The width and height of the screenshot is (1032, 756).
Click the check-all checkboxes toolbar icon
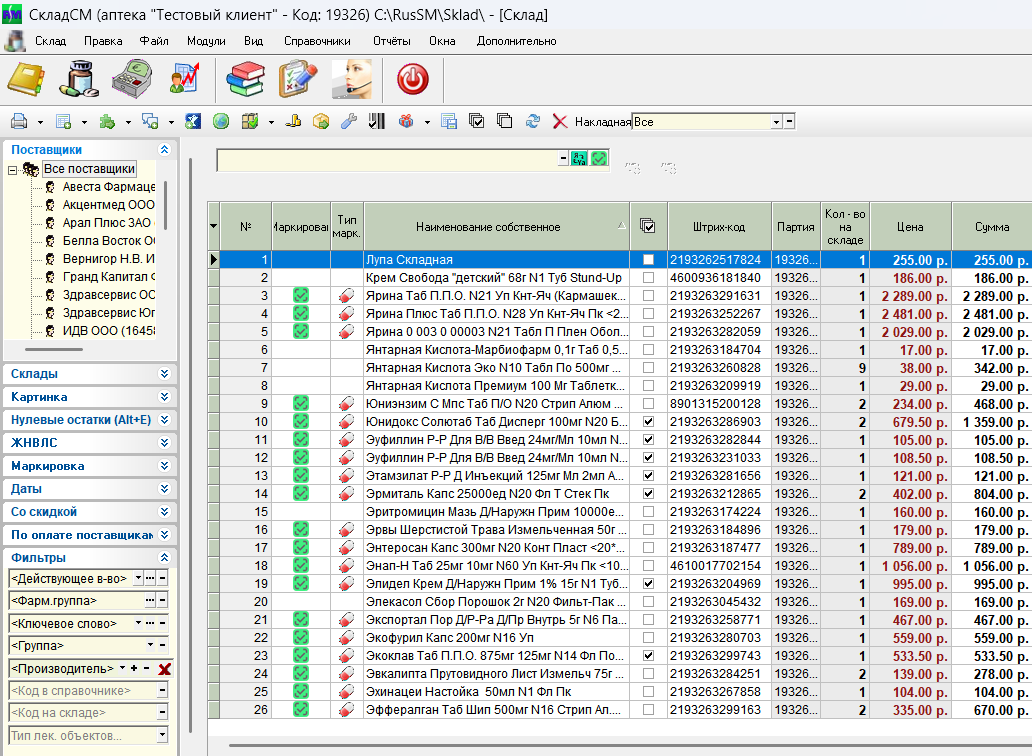tap(477, 121)
